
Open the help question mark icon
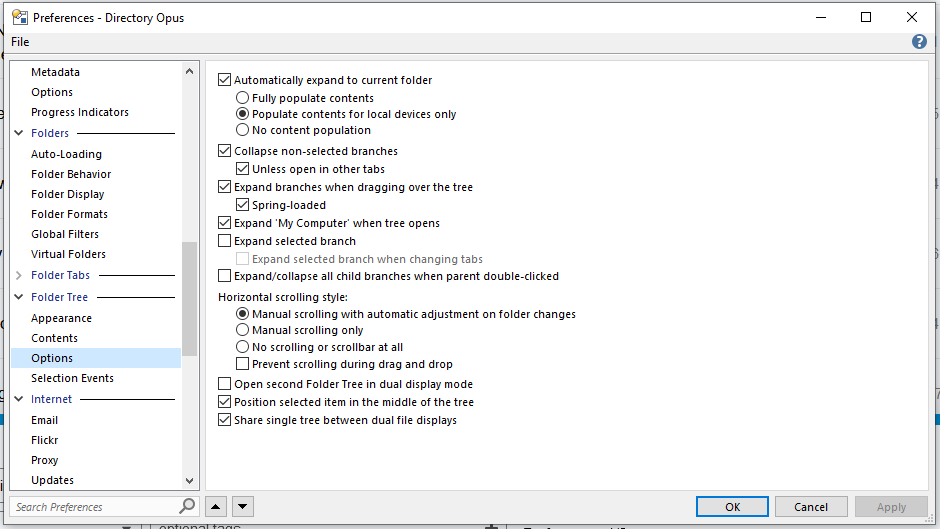pyautogui.click(x=919, y=41)
